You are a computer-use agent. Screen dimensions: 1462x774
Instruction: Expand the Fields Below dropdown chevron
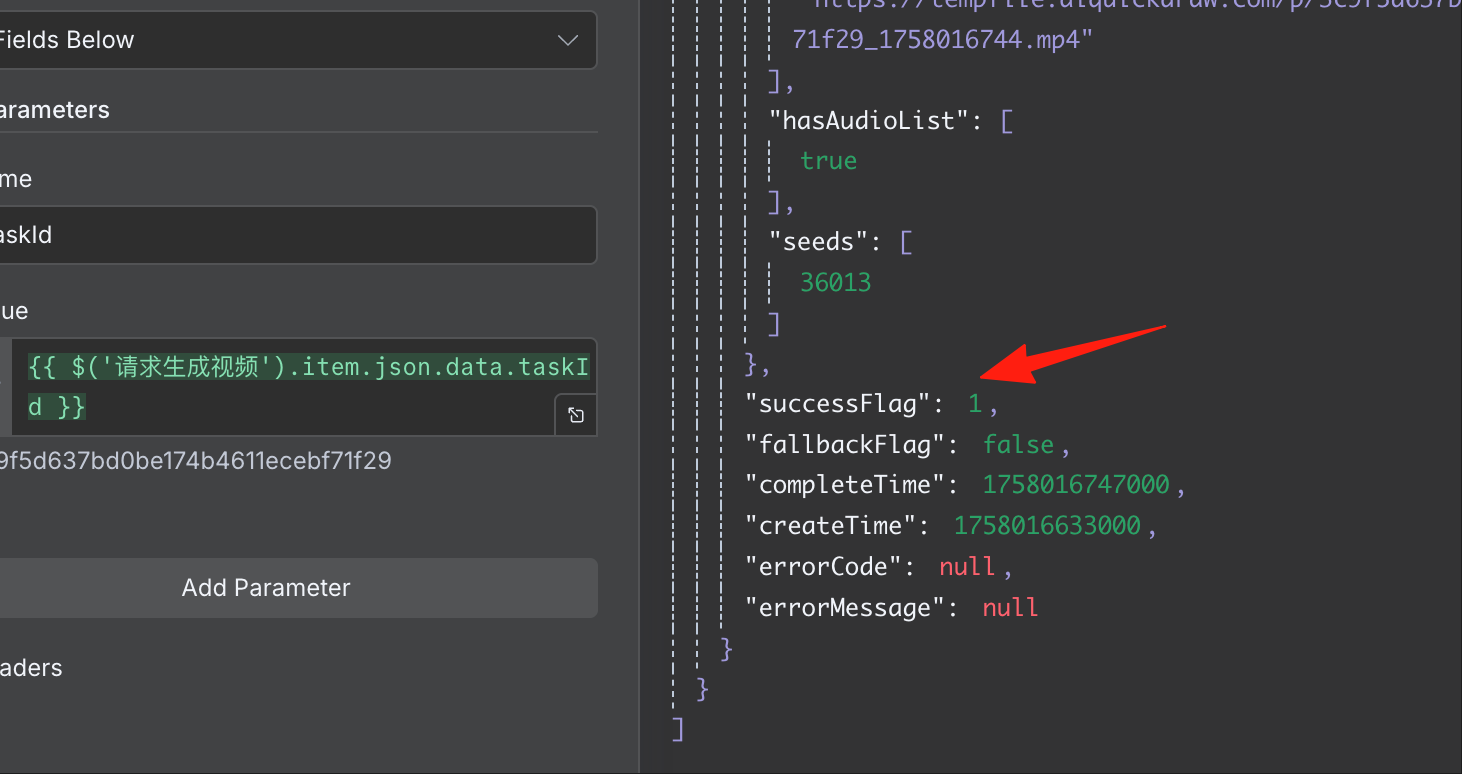pyautogui.click(x=568, y=41)
